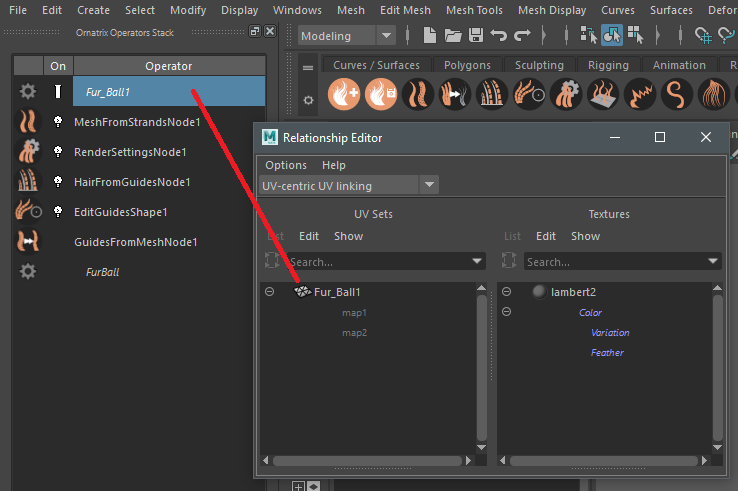Select the Variation texture entry
This screenshot has height=491, width=738.
[609, 332]
